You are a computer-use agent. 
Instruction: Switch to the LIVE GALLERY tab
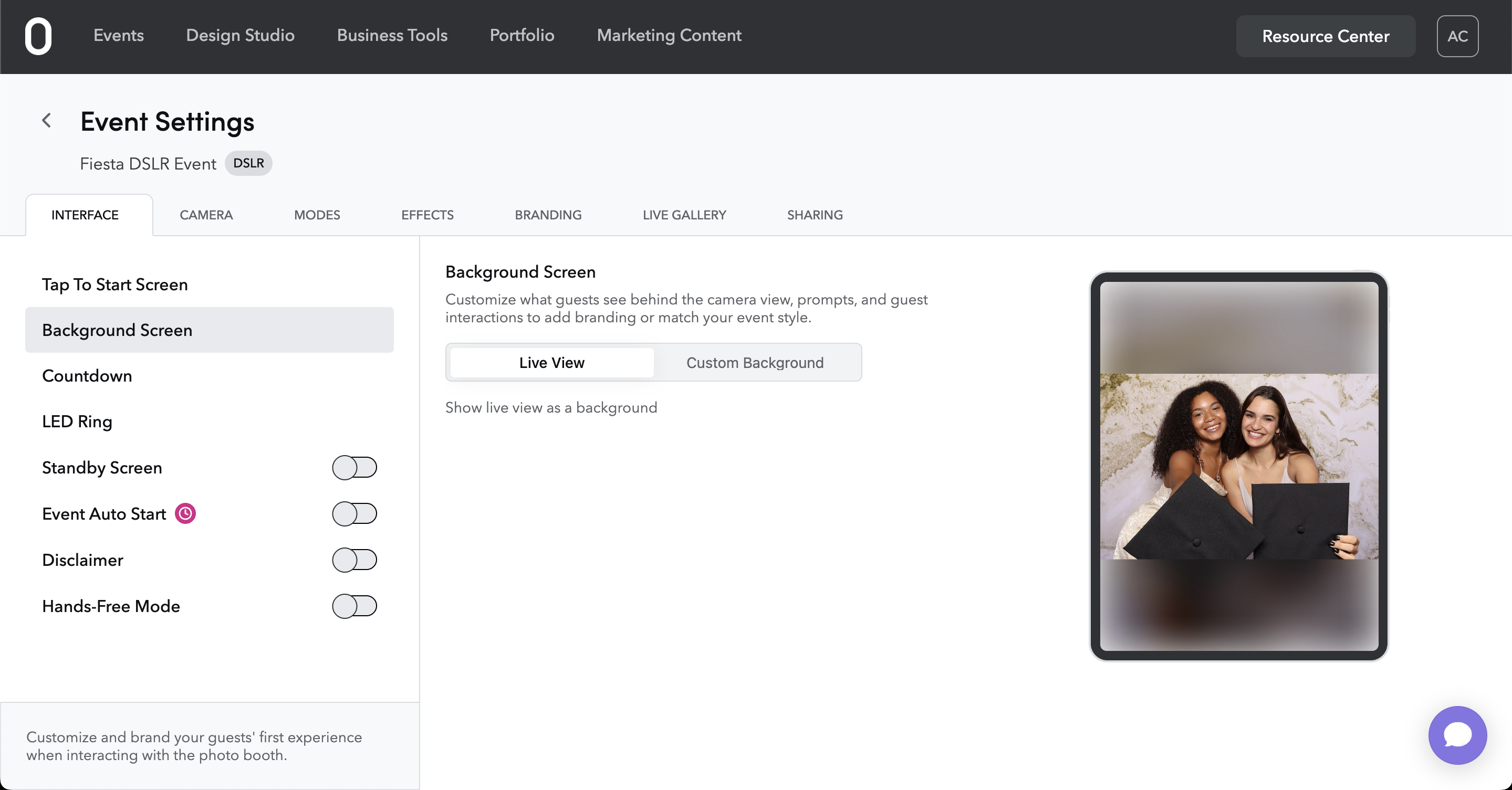click(x=684, y=215)
